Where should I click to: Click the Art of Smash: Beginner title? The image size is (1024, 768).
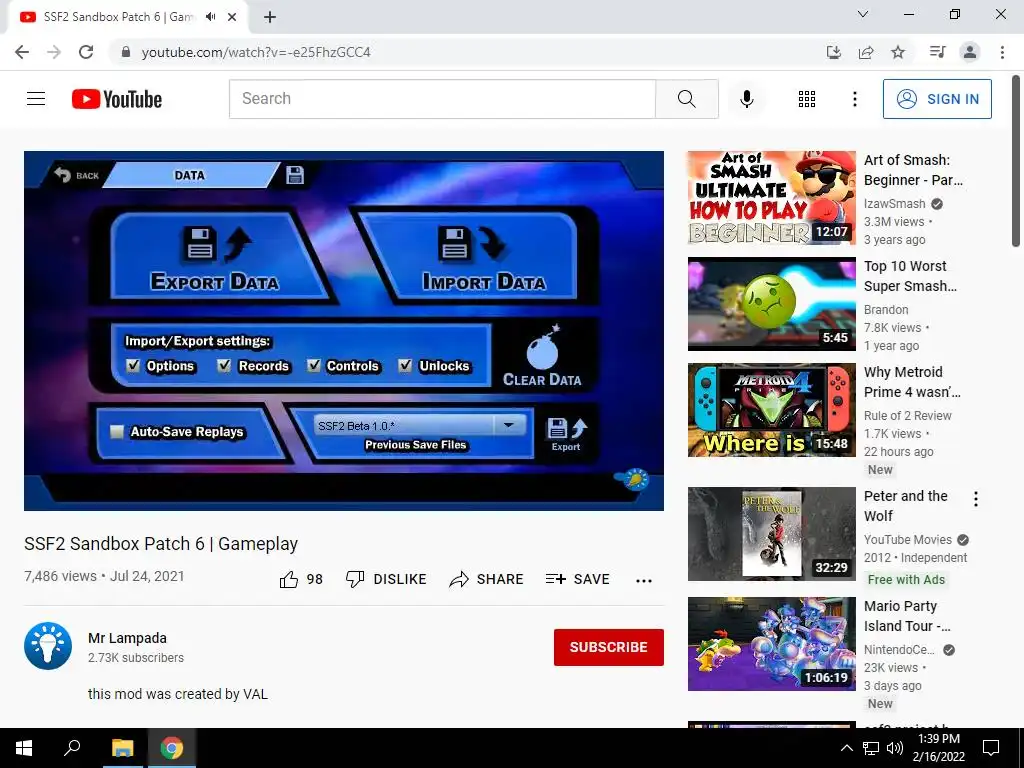click(x=913, y=170)
